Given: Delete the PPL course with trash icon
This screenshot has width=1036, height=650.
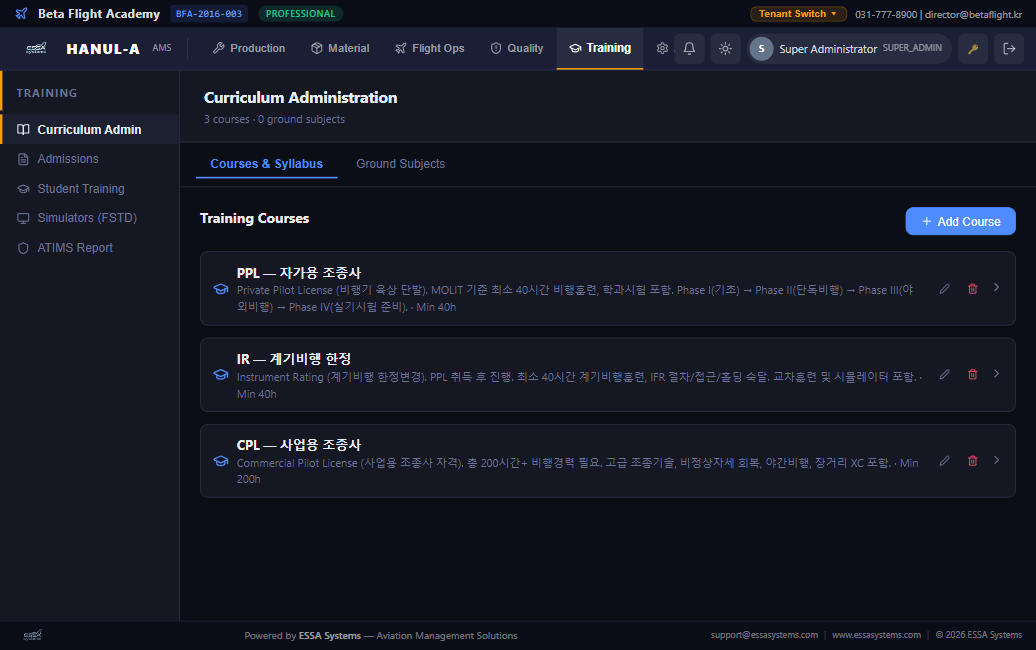Looking at the screenshot, I should [x=973, y=289].
